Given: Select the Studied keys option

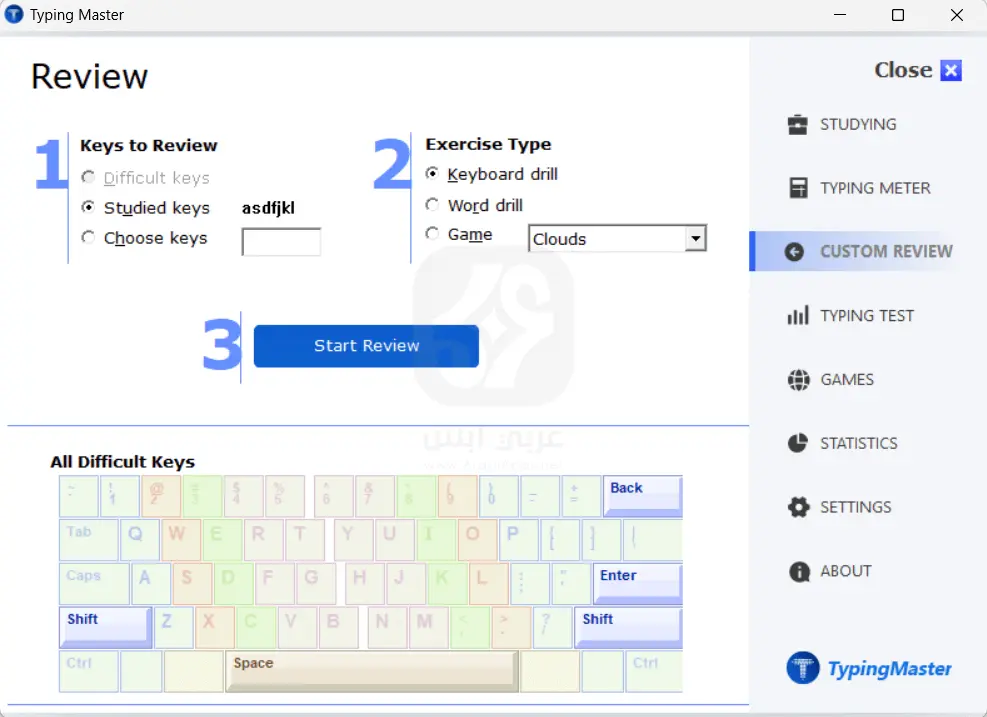Looking at the screenshot, I should [x=87, y=208].
